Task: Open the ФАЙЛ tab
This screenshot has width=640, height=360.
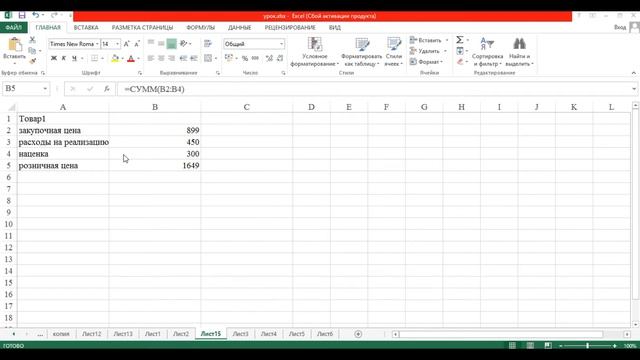Action: coord(13,27)
